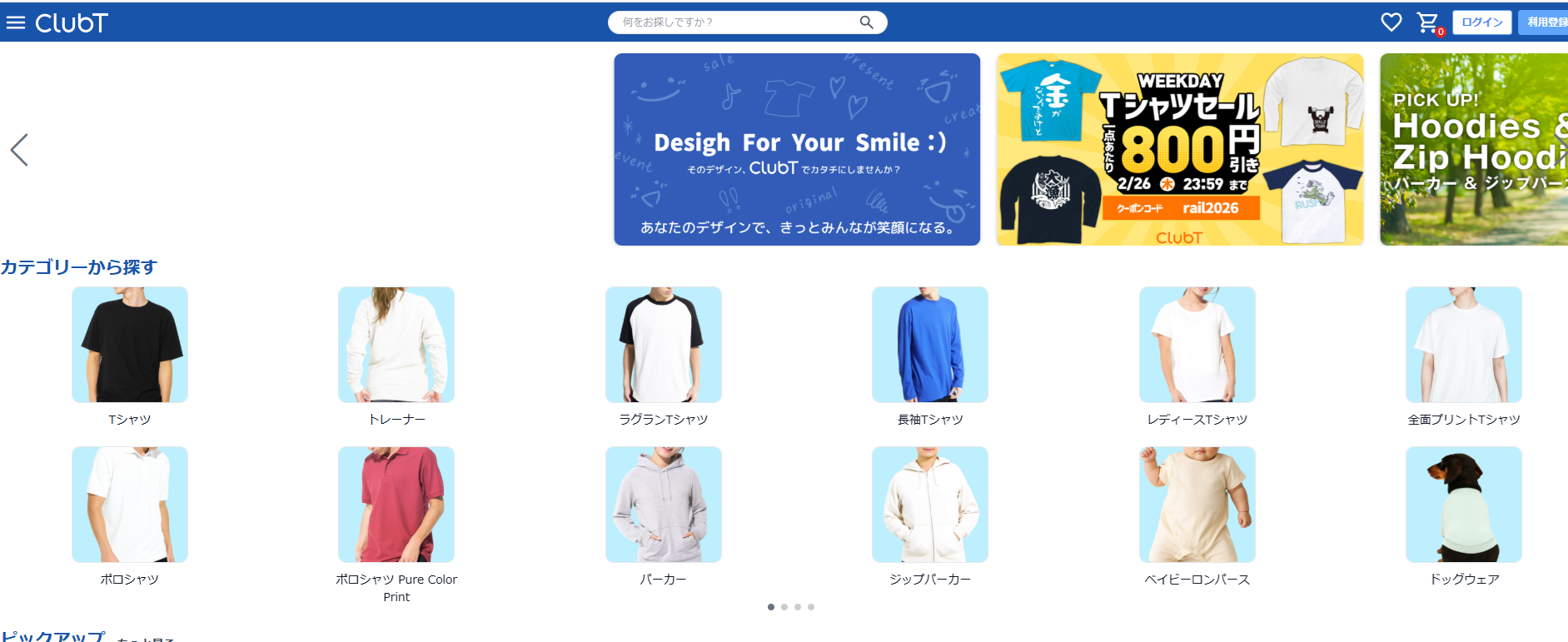Click the ログイン button
The height and width of the screenshot is (642, 1568).
(1482, 22)
